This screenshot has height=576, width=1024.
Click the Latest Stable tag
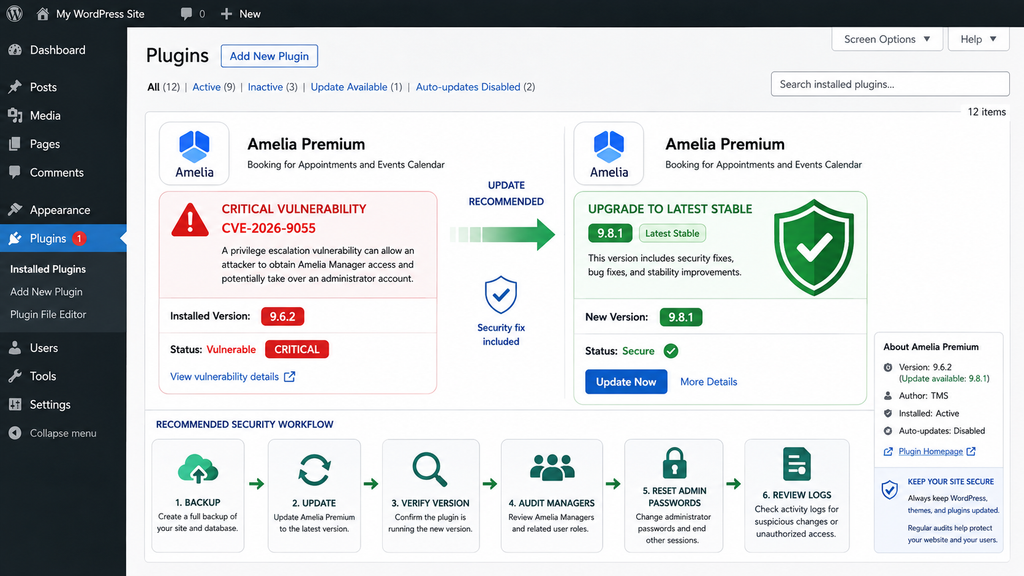pyautogui.click(x=672, y=233)
